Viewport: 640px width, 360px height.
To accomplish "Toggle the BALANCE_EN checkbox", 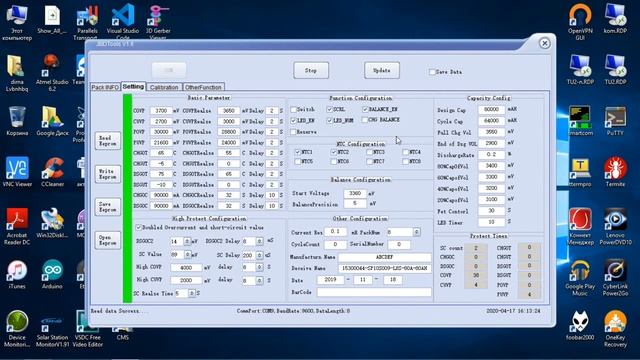I will pyautogui.click(x=365, y=109).
